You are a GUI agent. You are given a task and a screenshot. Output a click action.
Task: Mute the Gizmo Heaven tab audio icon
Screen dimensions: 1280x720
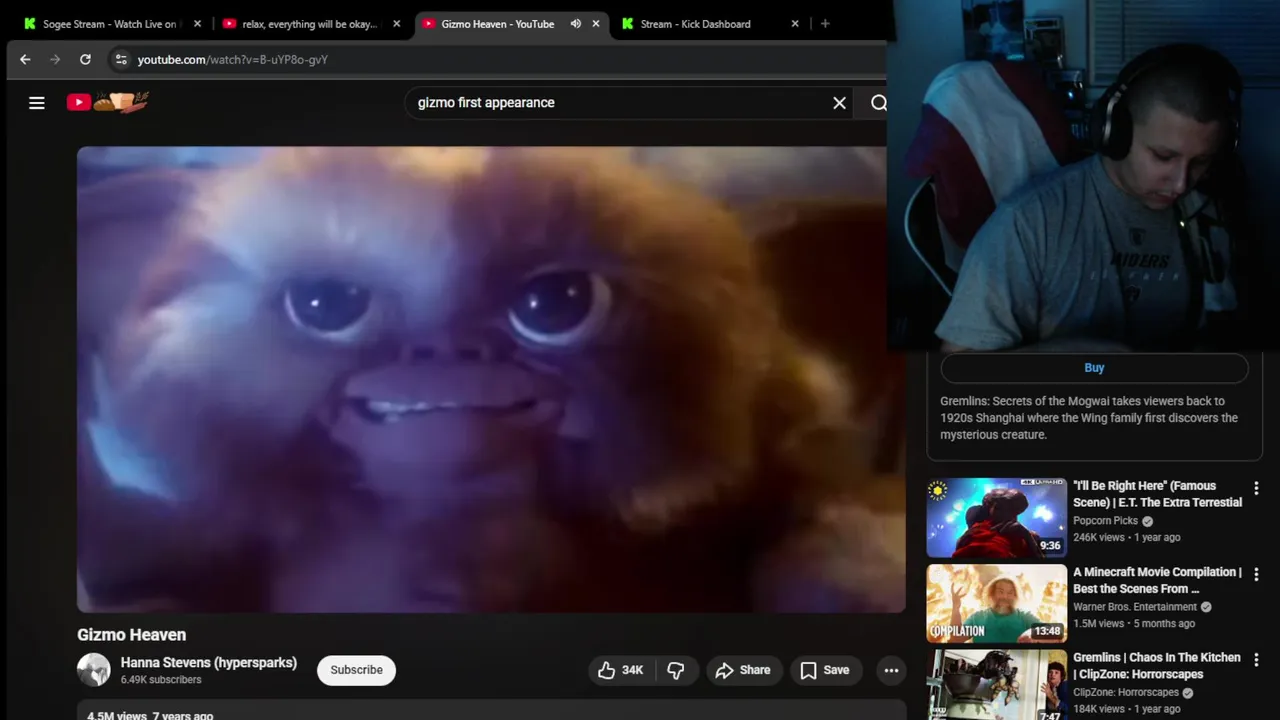(576, 24)
